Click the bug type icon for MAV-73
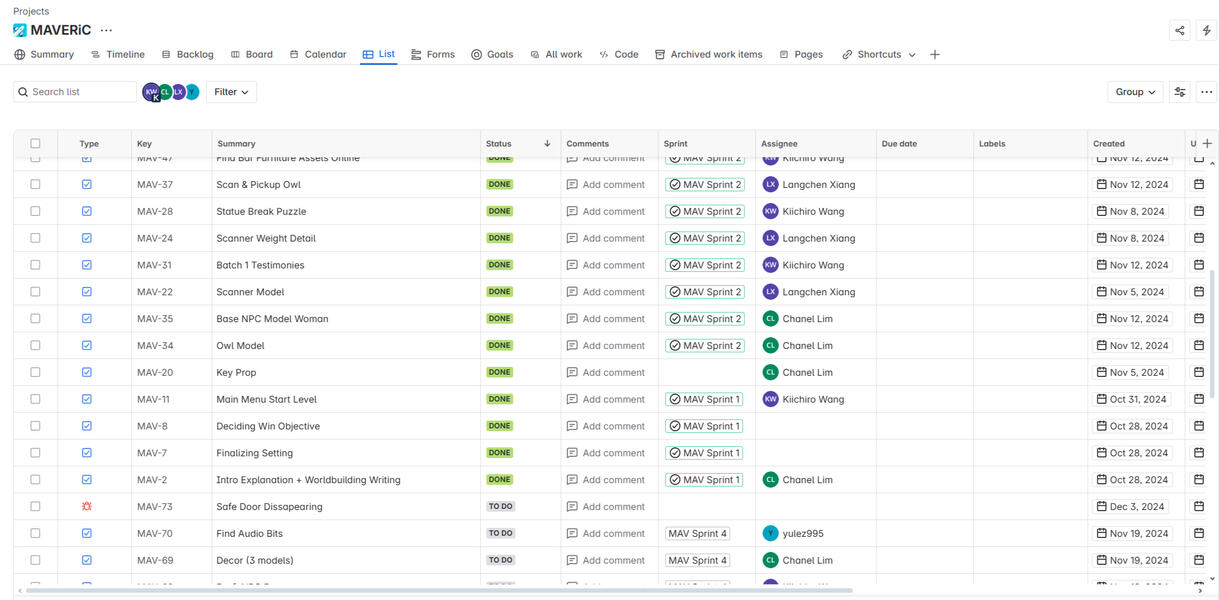 (x=87, y=507)
